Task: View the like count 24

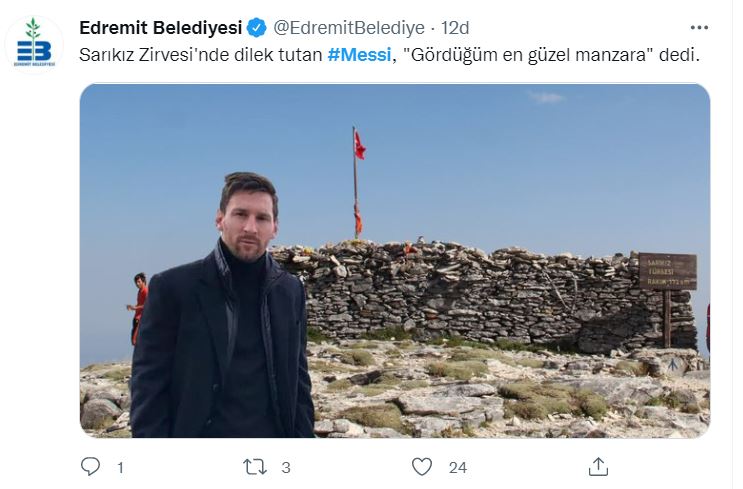Action: (458, 468)
